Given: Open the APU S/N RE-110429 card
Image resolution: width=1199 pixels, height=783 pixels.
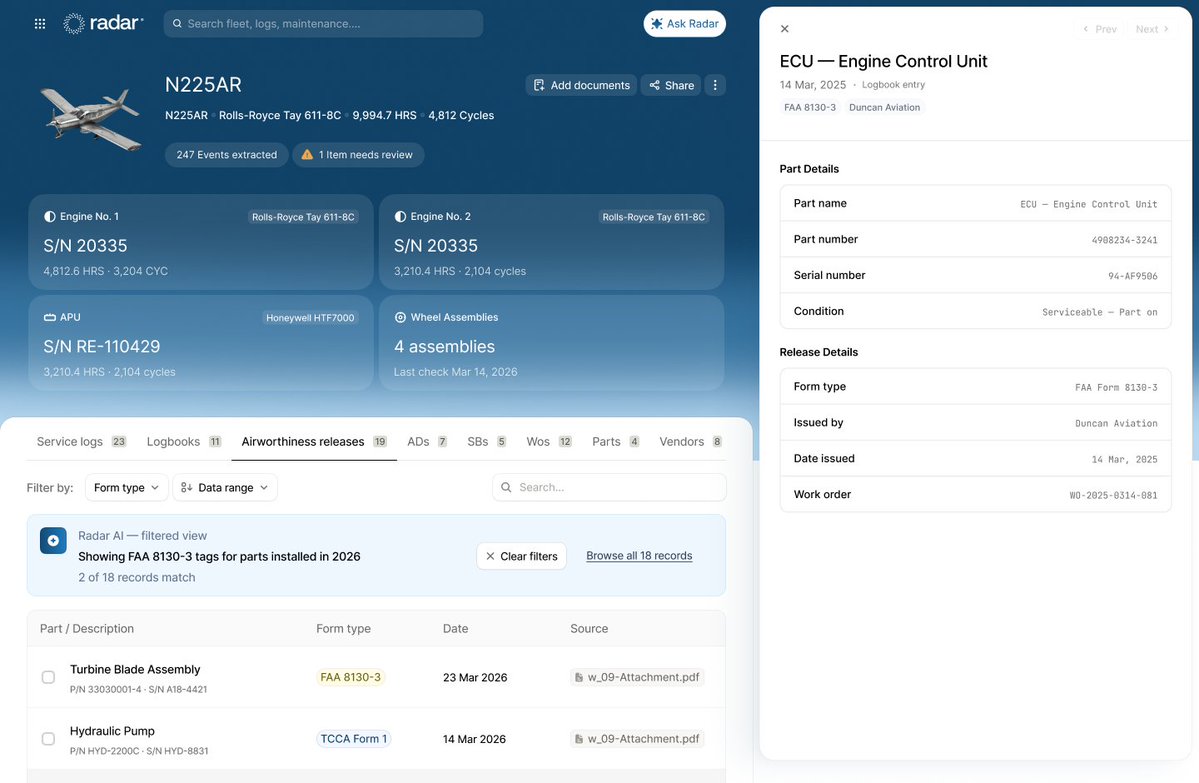Looking at the screenshot, I should click(x=200, y=343).
